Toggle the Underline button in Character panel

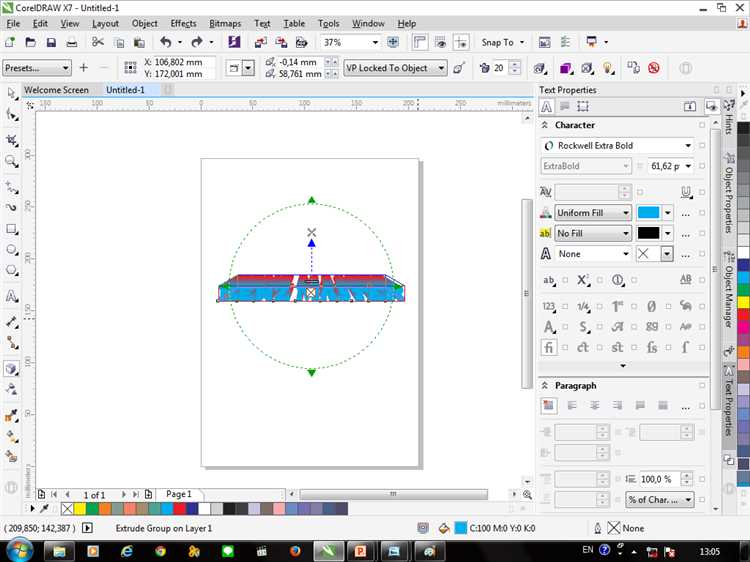pyautogui.click(x=686, y=192)
